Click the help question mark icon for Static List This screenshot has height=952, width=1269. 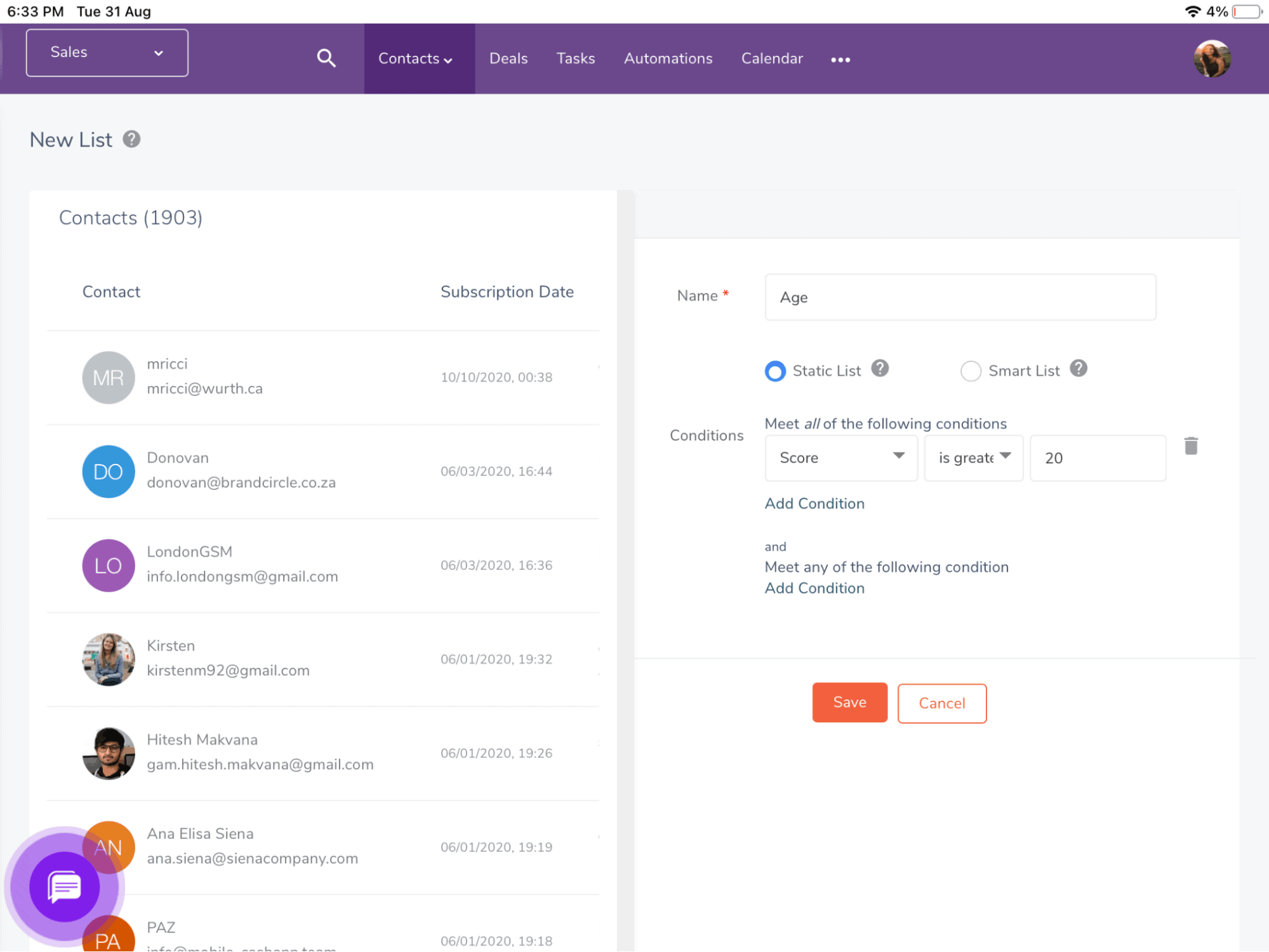pyautogui.click(x=878, y=370)
